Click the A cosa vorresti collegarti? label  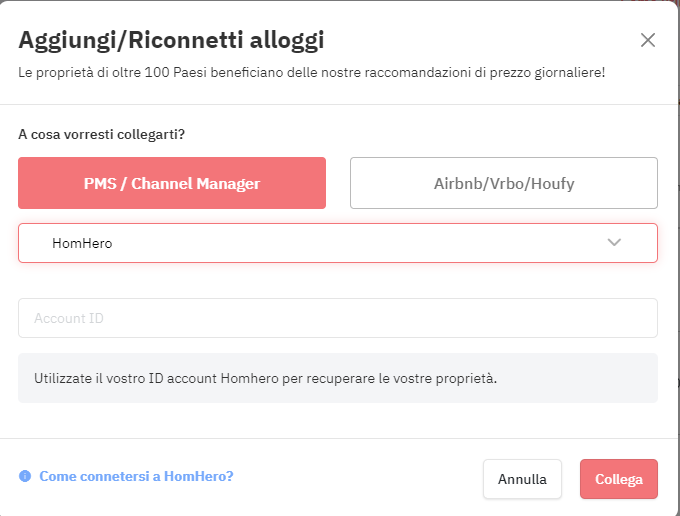tap(101, 134)
